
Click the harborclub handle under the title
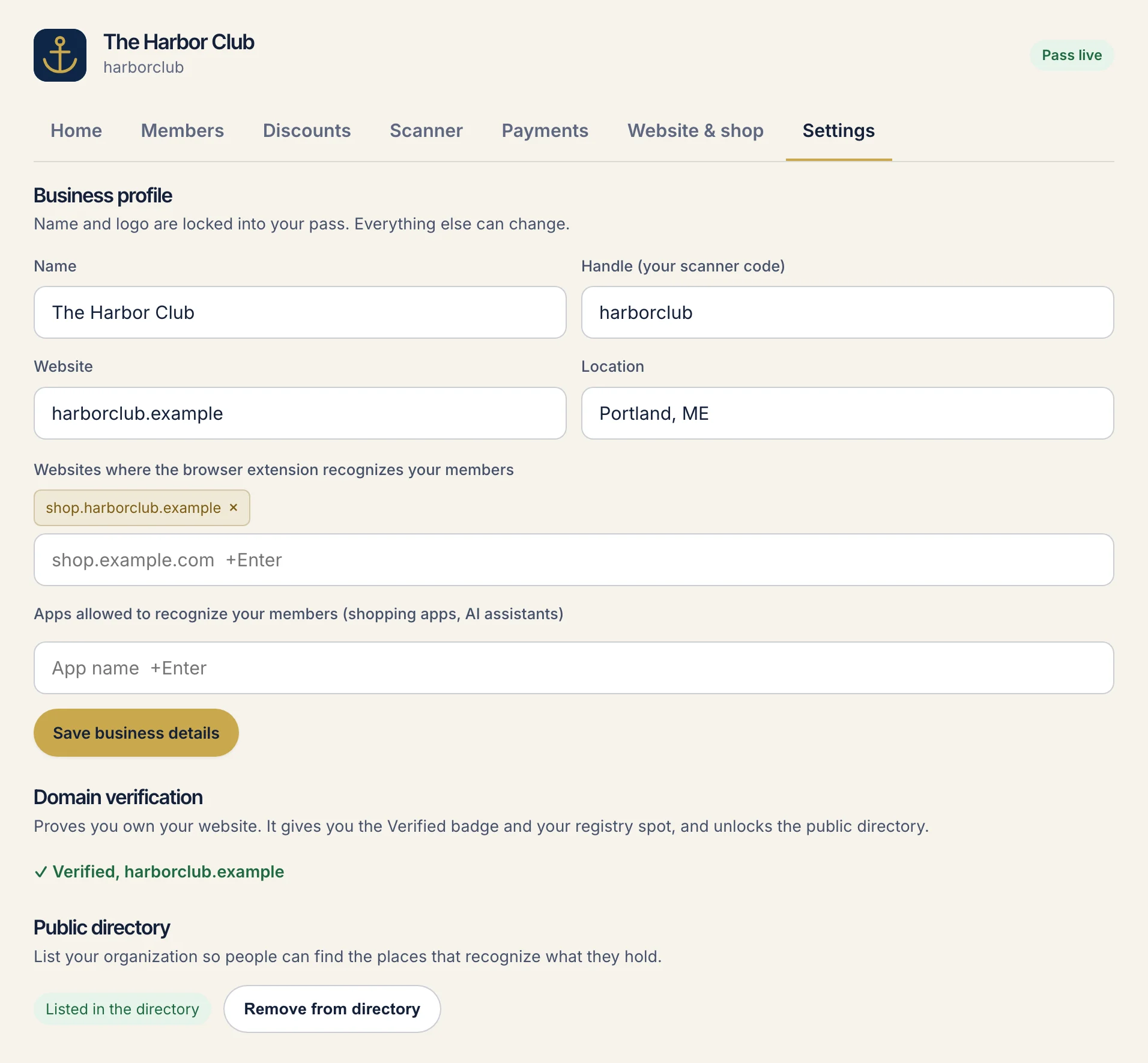[x=143, y=67]
